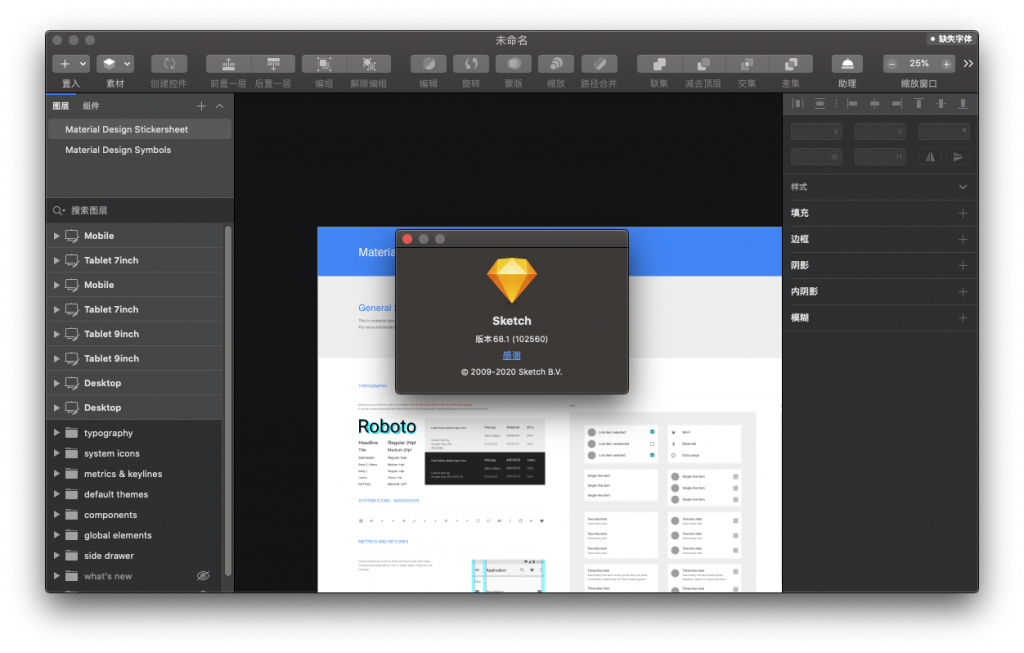
Task: Open the 素材 data icon
Action: (x=109, y=63)
